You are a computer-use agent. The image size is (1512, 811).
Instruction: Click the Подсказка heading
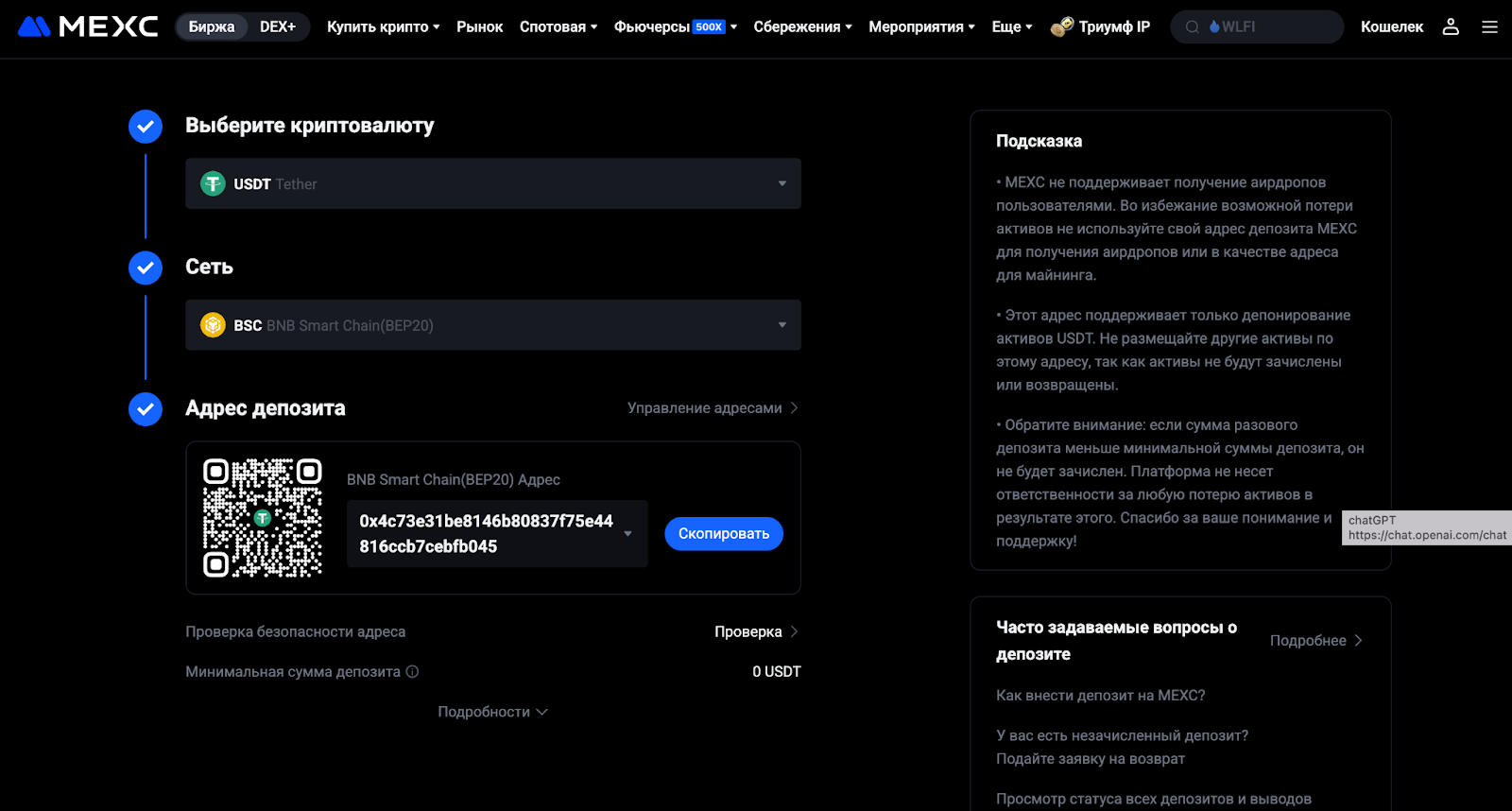click(x=1039, y=141)
